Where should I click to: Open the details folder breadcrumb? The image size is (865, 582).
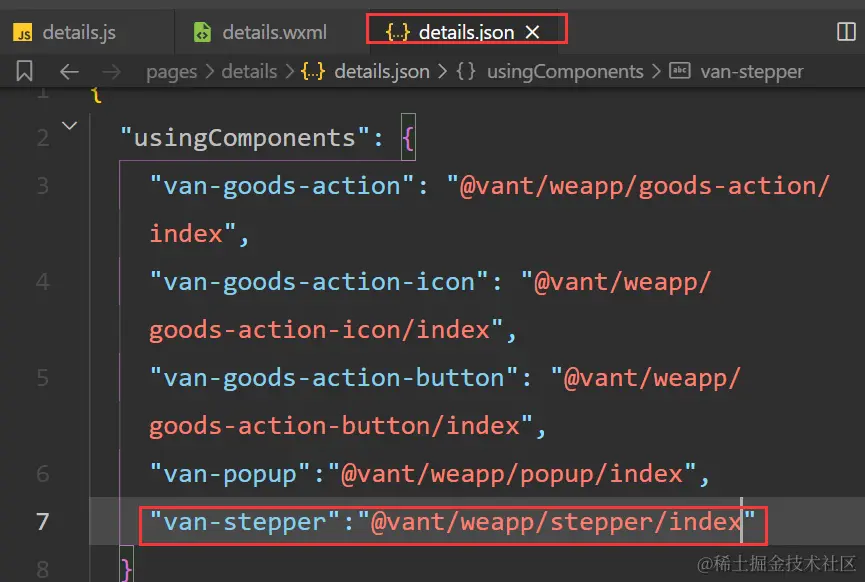point(249,72)
